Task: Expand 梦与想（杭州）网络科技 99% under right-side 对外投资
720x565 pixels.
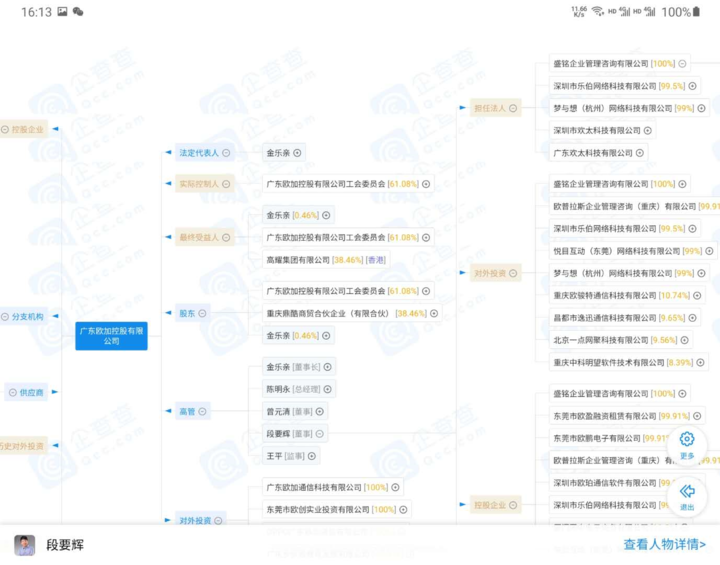Action: coord(702,273)
